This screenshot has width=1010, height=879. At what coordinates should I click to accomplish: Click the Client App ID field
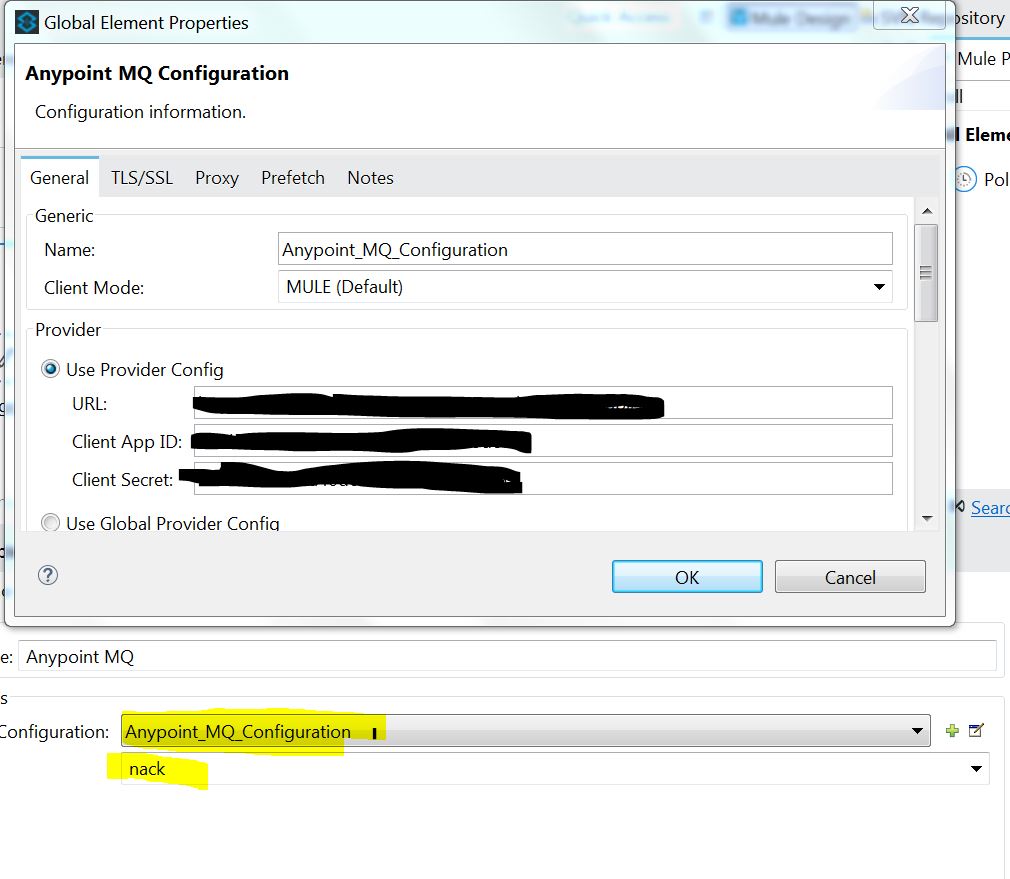click(x=543, y=440)
